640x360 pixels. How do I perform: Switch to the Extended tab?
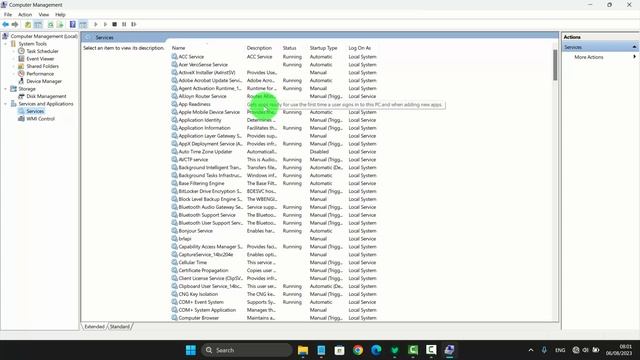(x=94, y=327)
